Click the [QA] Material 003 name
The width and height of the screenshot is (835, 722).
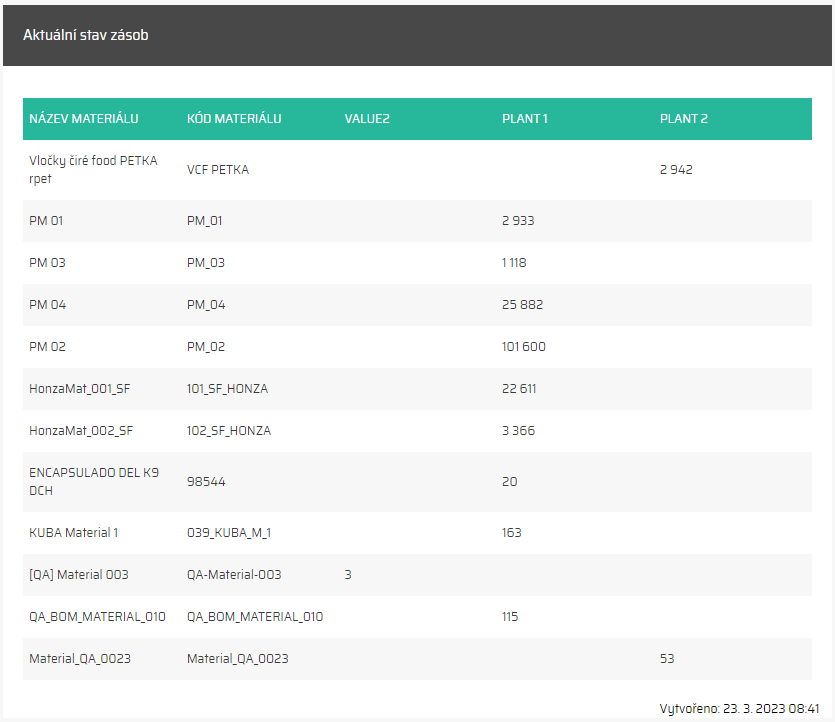click(79, 575)
